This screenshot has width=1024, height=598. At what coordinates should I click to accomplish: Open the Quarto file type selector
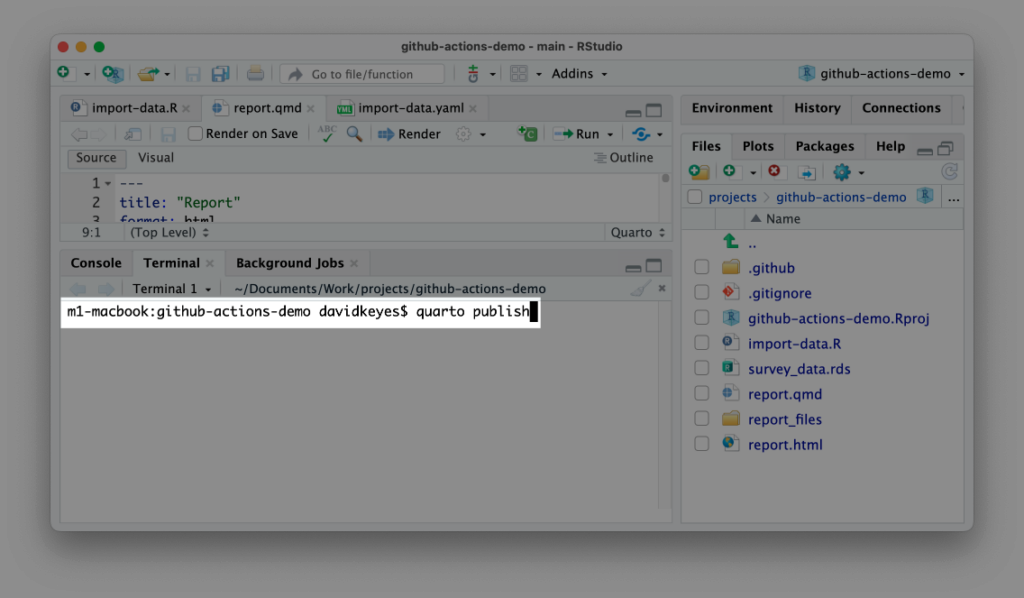[637, 232]
